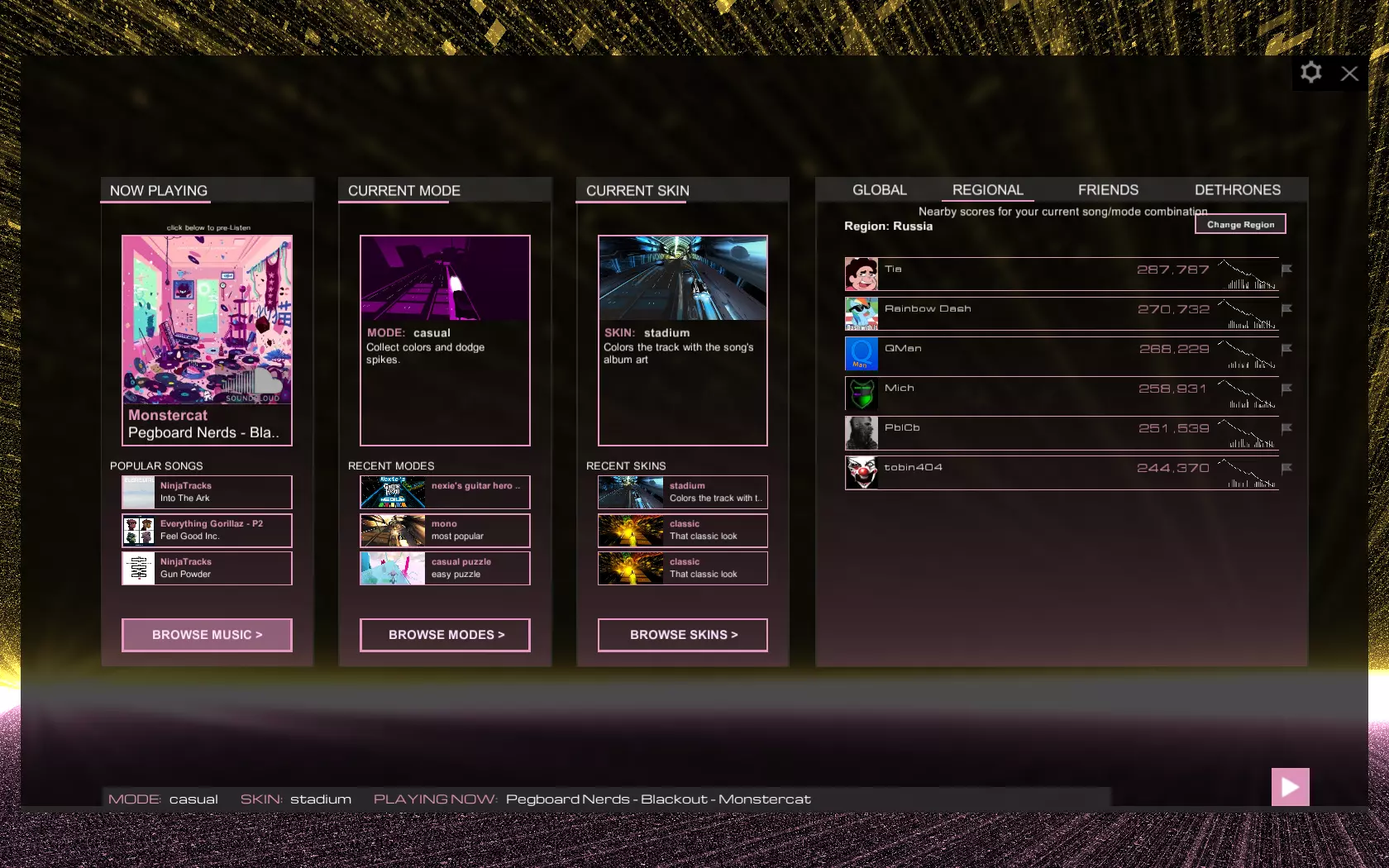Select the stadium skin preview image
The image size is (1389, 868).
pos(683,279)
